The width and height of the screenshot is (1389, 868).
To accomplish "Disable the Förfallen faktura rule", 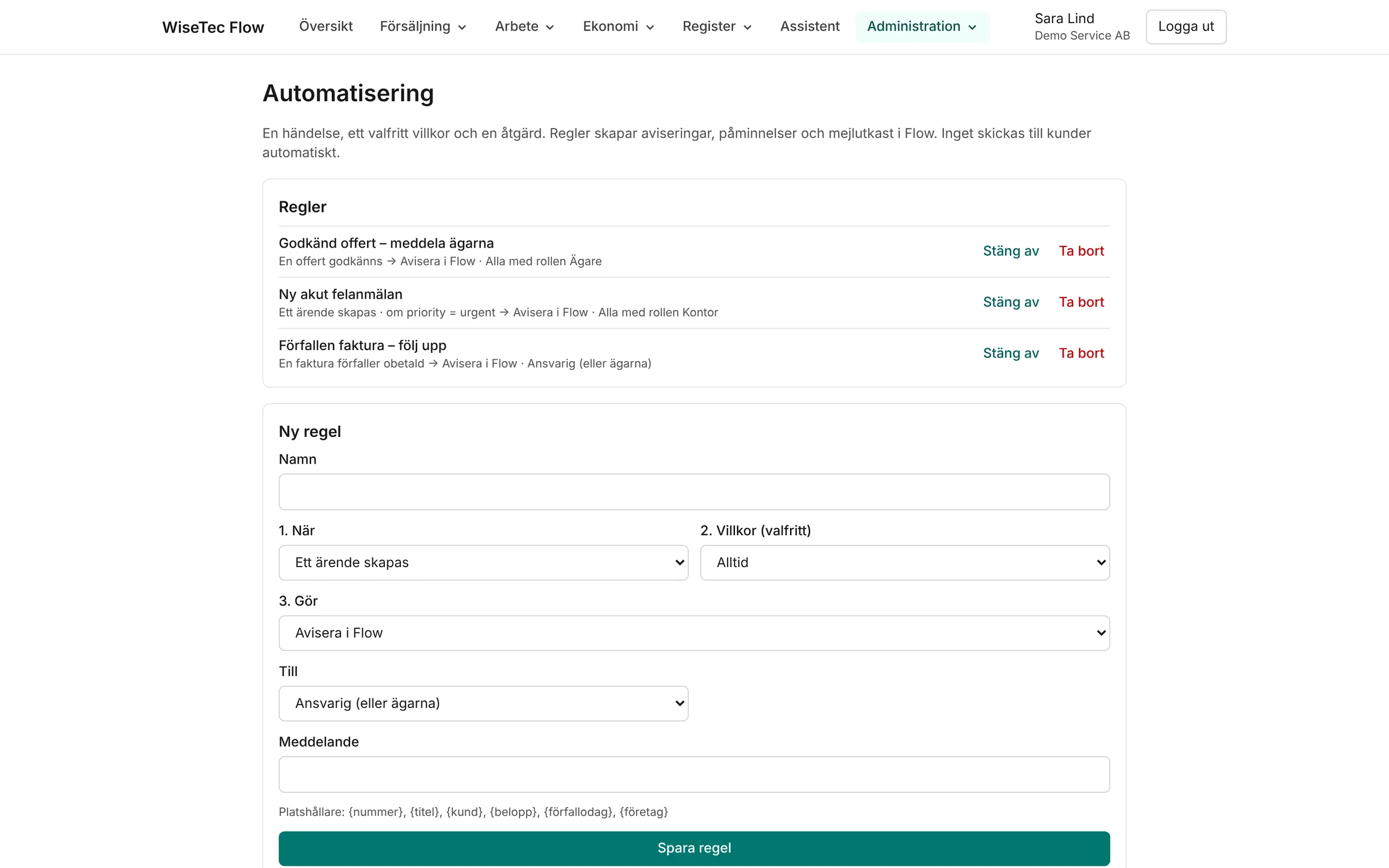I will (1011, 353).
